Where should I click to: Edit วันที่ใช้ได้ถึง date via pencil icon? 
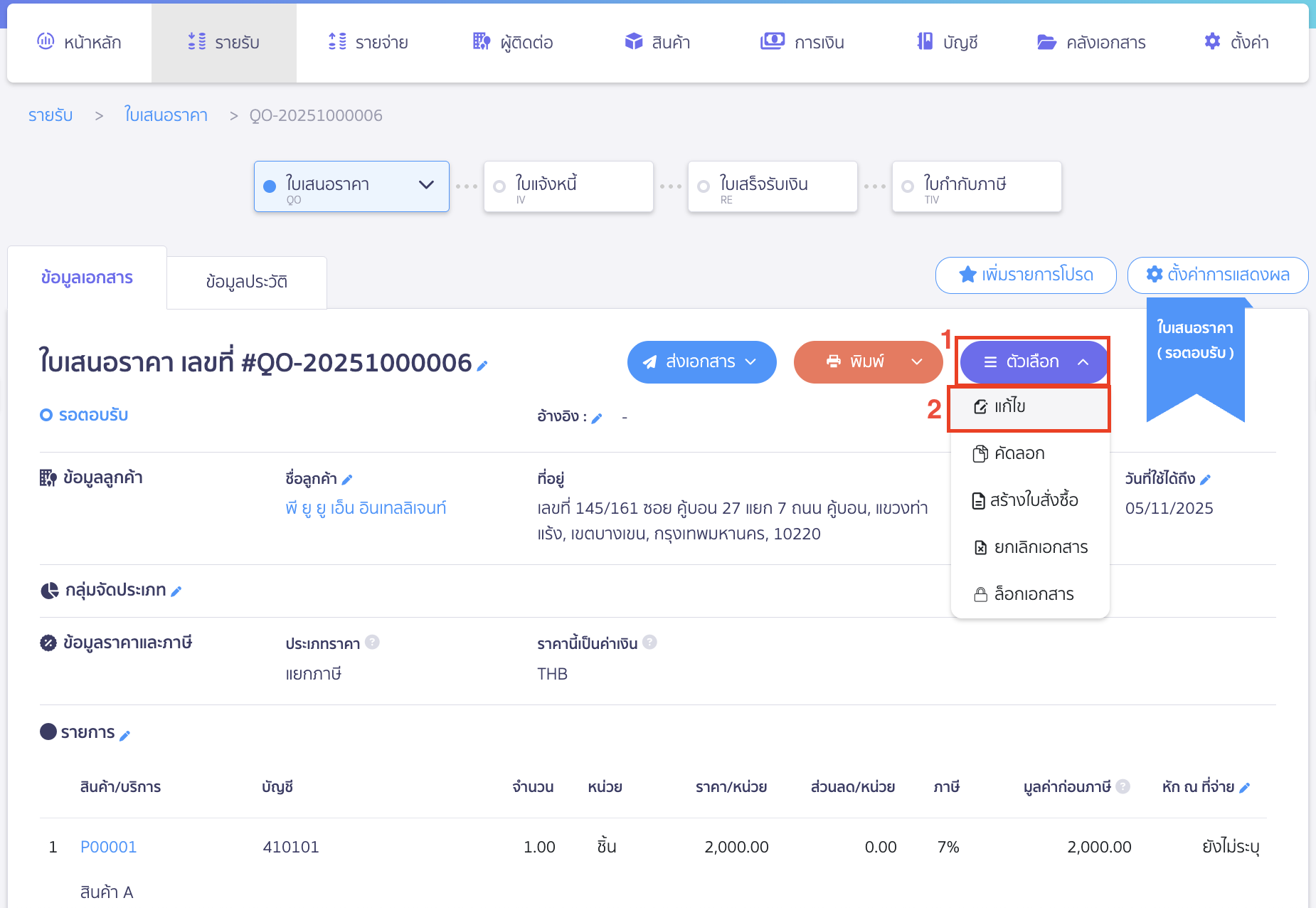[x=1205, y=480]
